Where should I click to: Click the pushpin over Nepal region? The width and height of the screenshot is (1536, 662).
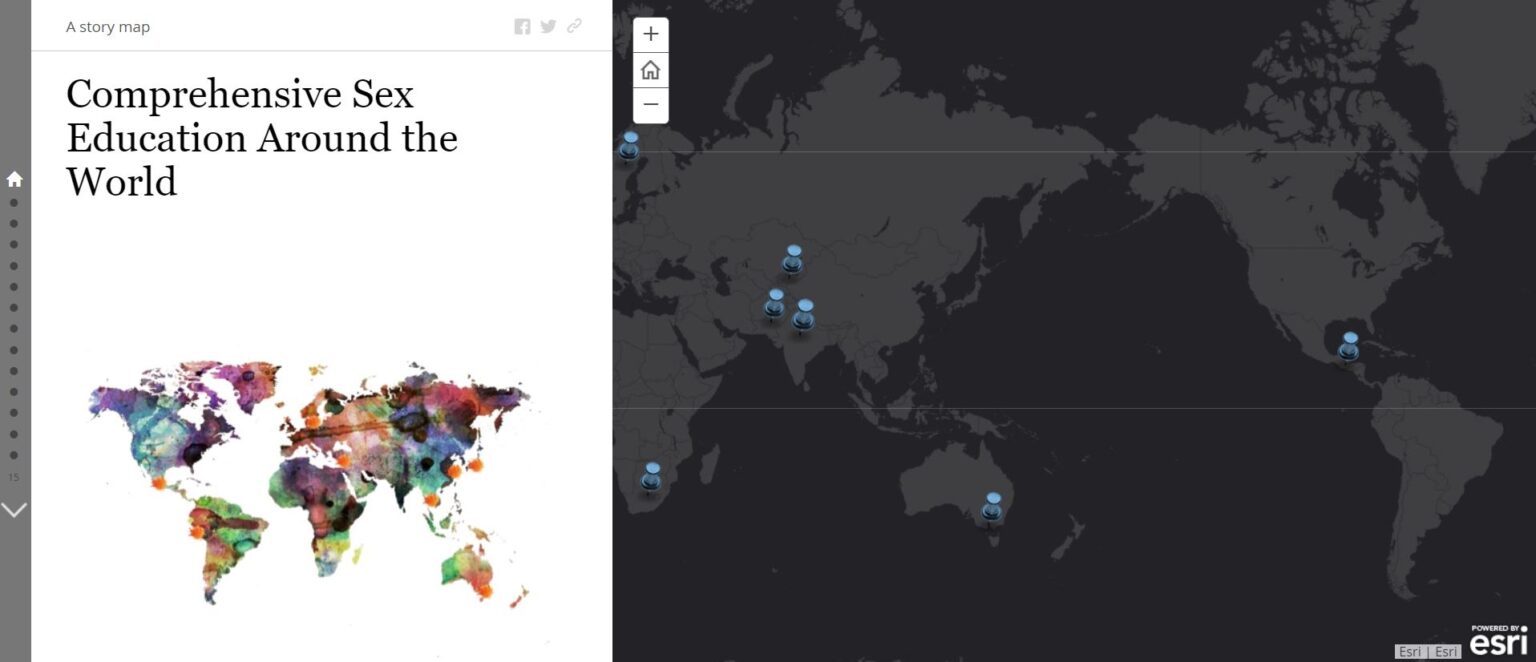(804, 314)
